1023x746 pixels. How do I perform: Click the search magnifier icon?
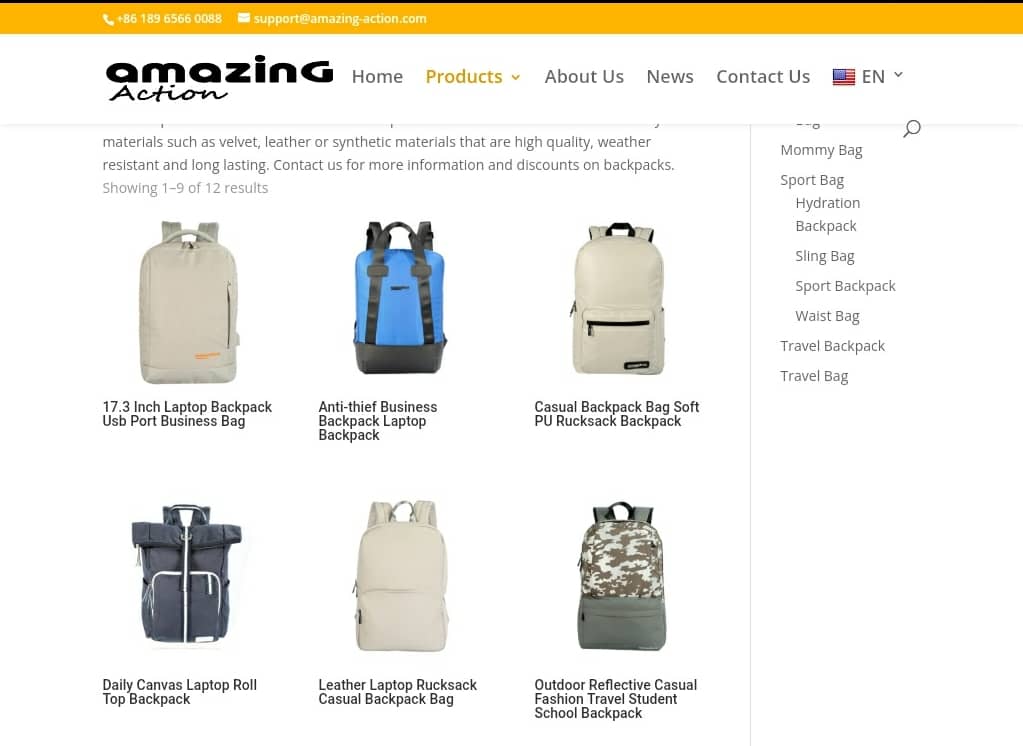(x=911, y=128)
